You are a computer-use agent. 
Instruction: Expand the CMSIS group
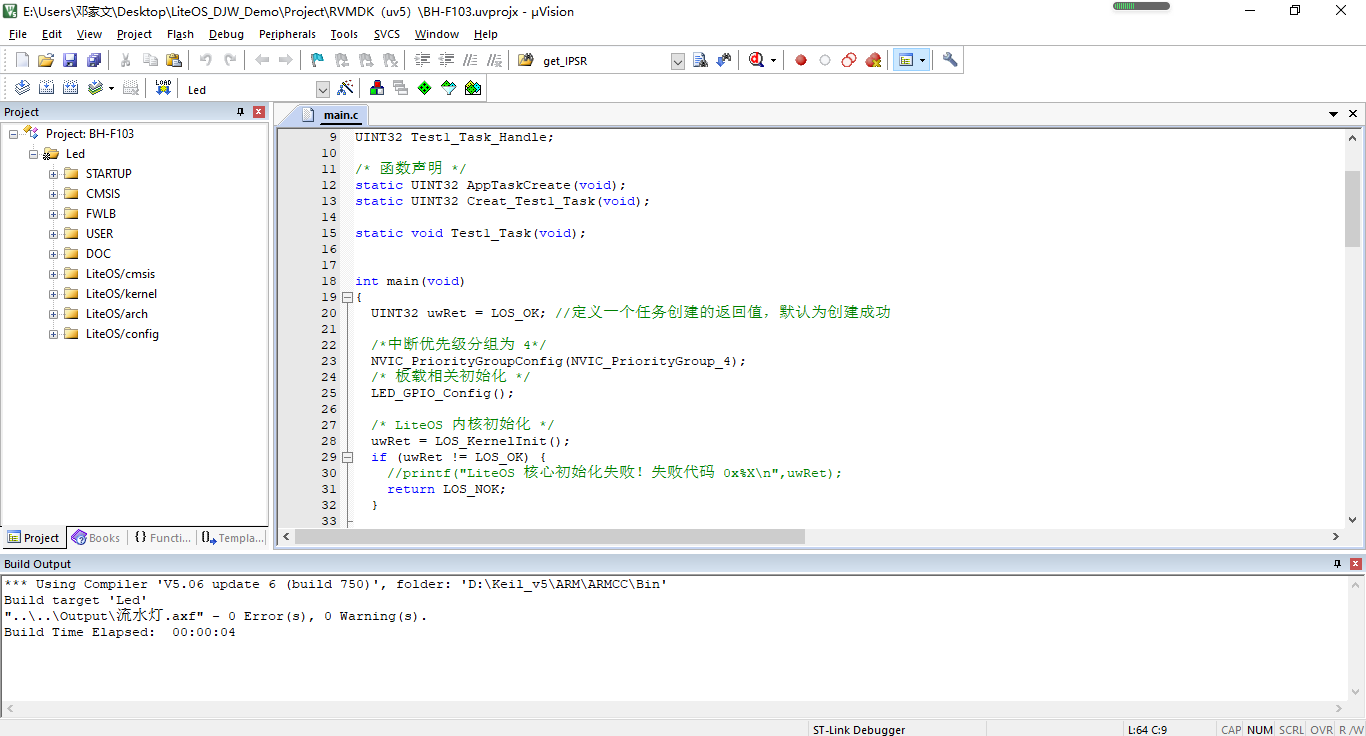54,194
